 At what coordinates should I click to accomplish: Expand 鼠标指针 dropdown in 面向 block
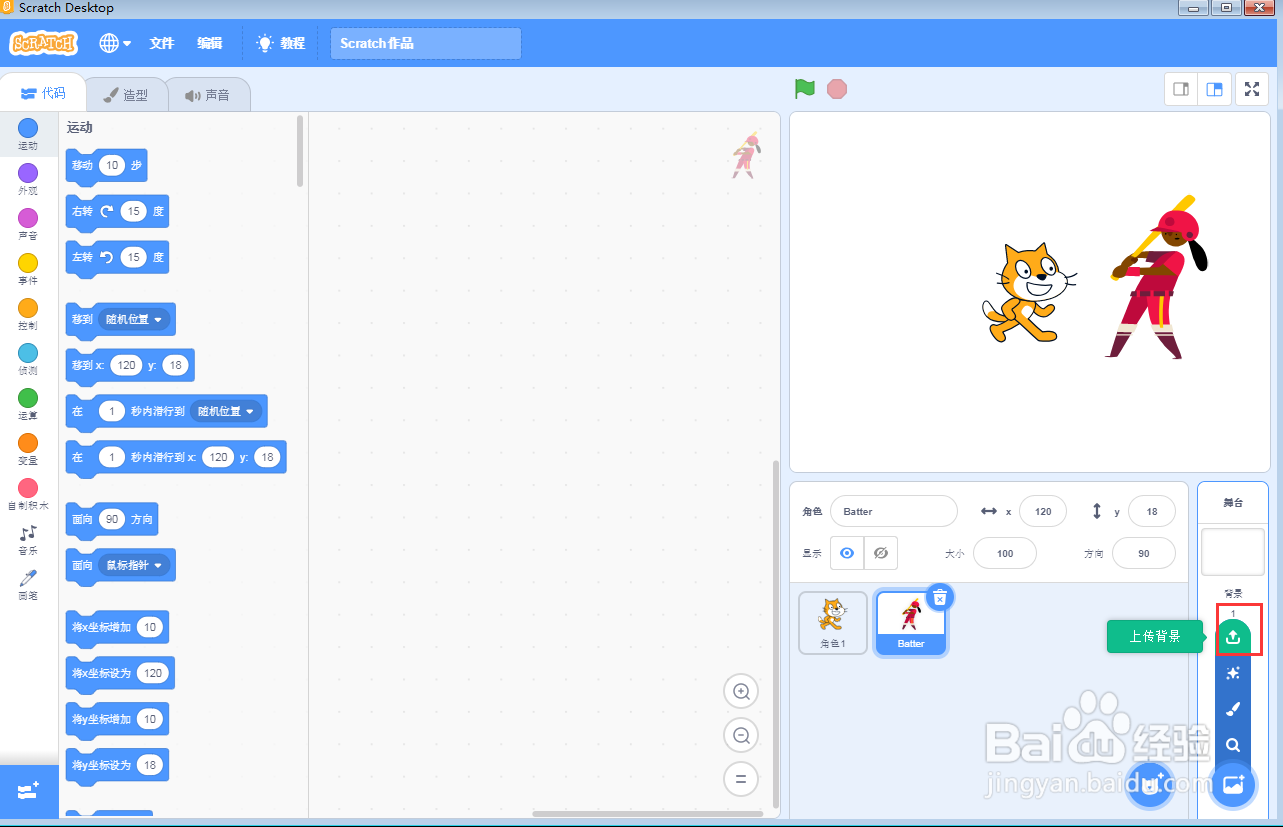click(133, 565)
